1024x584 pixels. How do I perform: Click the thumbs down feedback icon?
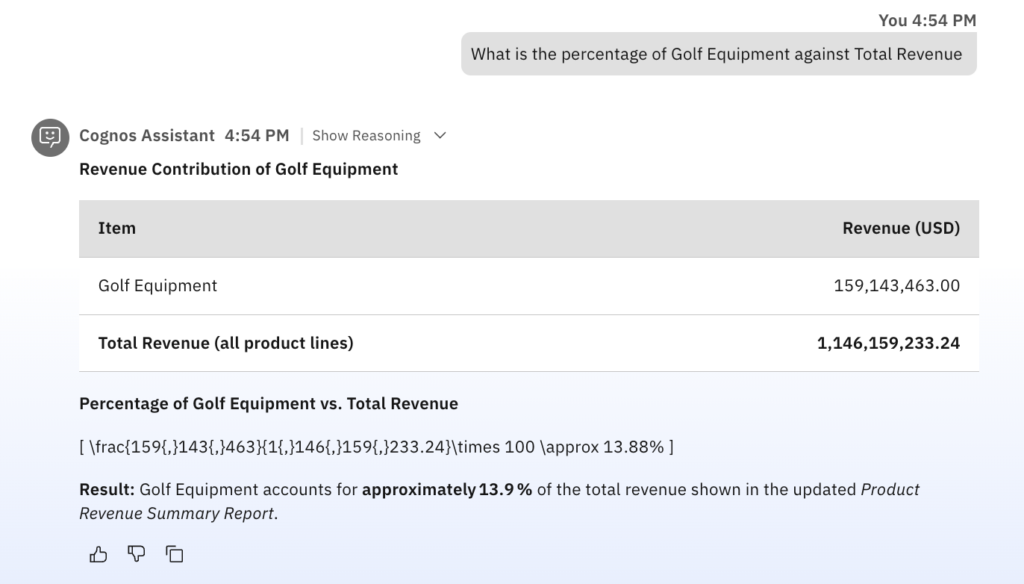136,553
